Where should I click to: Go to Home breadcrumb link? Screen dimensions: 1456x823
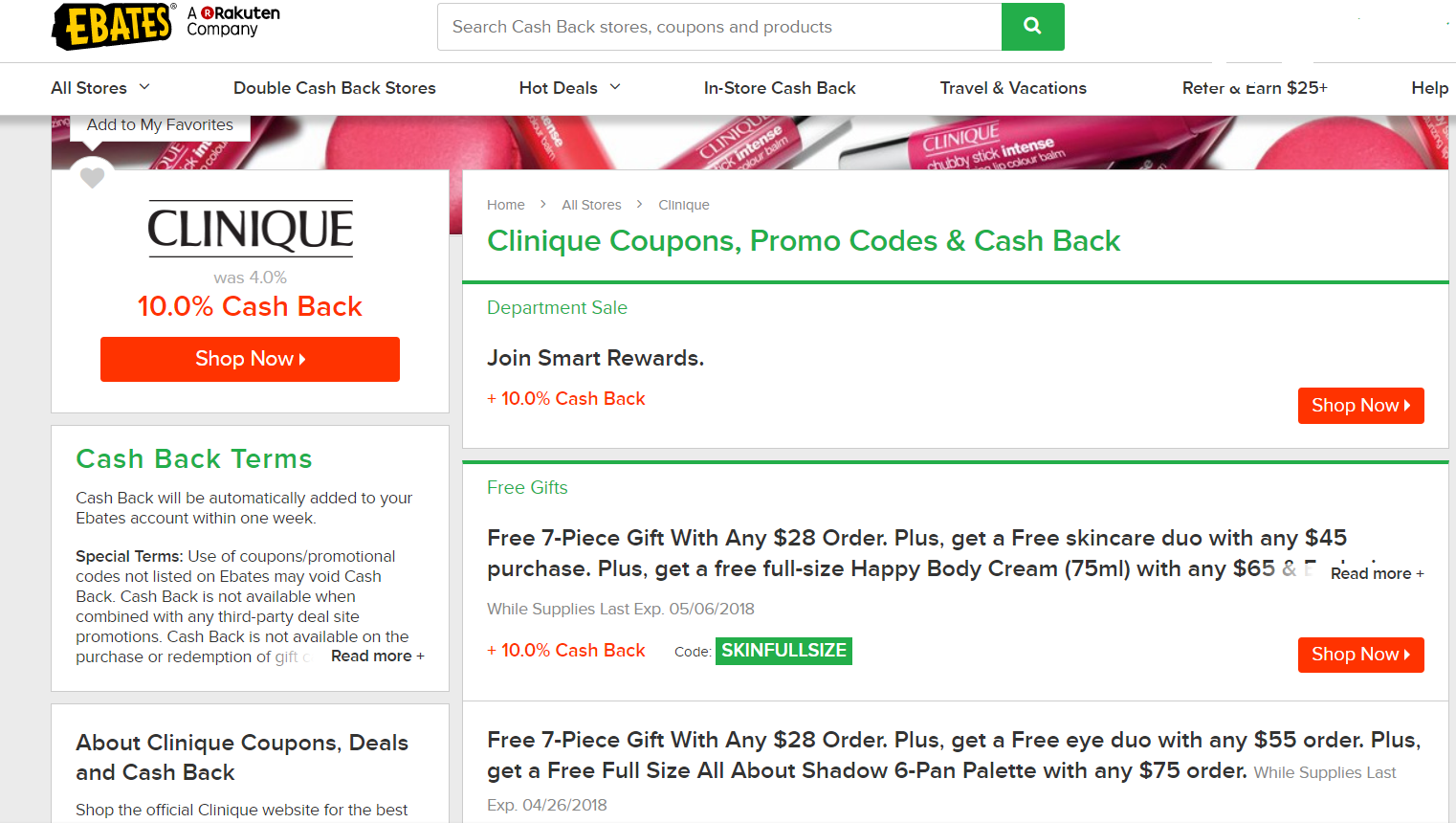[505, 205]
